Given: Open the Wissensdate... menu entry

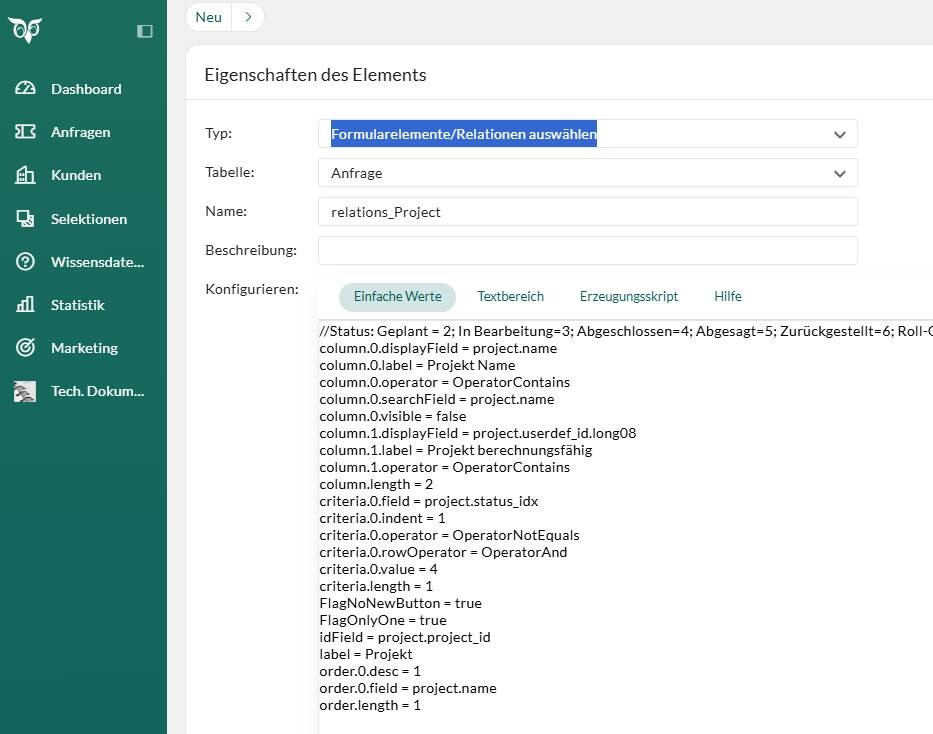Looking at the screenshot, I should pos(98,262).
